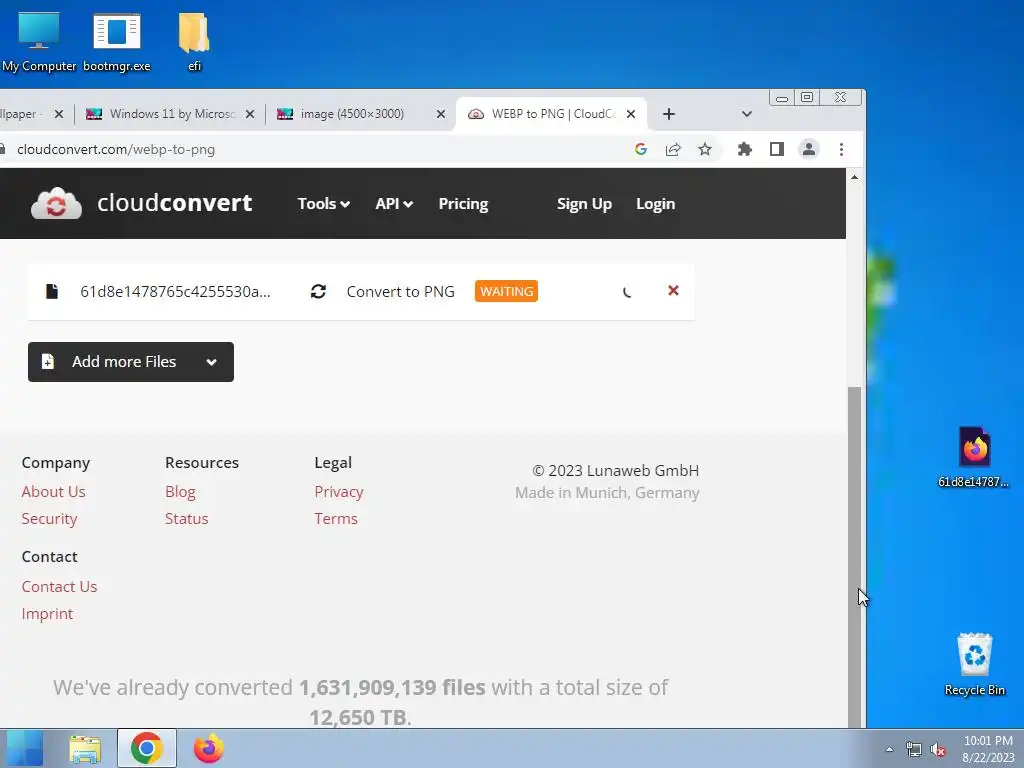Click the loading spinner on the file row

click(x=628, y=292)
